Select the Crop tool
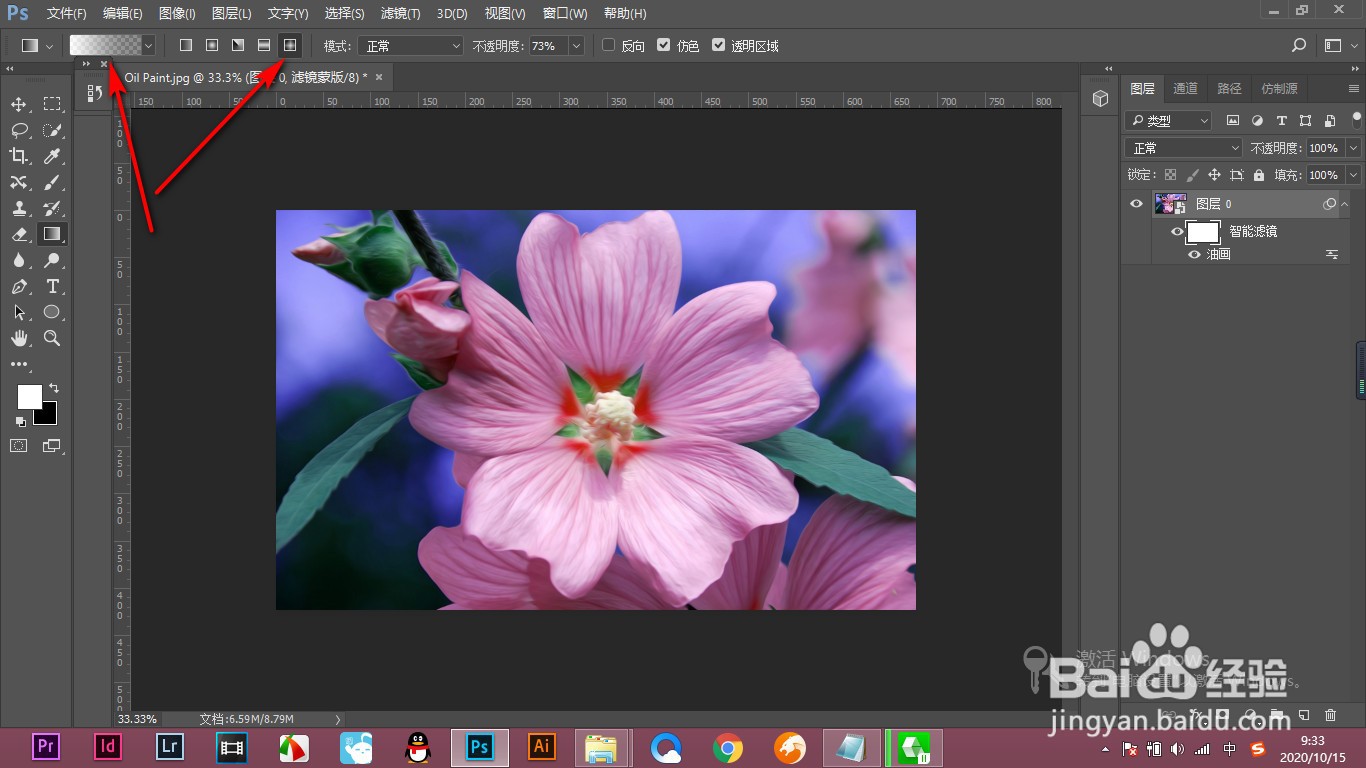 click(x=19, y=156)
